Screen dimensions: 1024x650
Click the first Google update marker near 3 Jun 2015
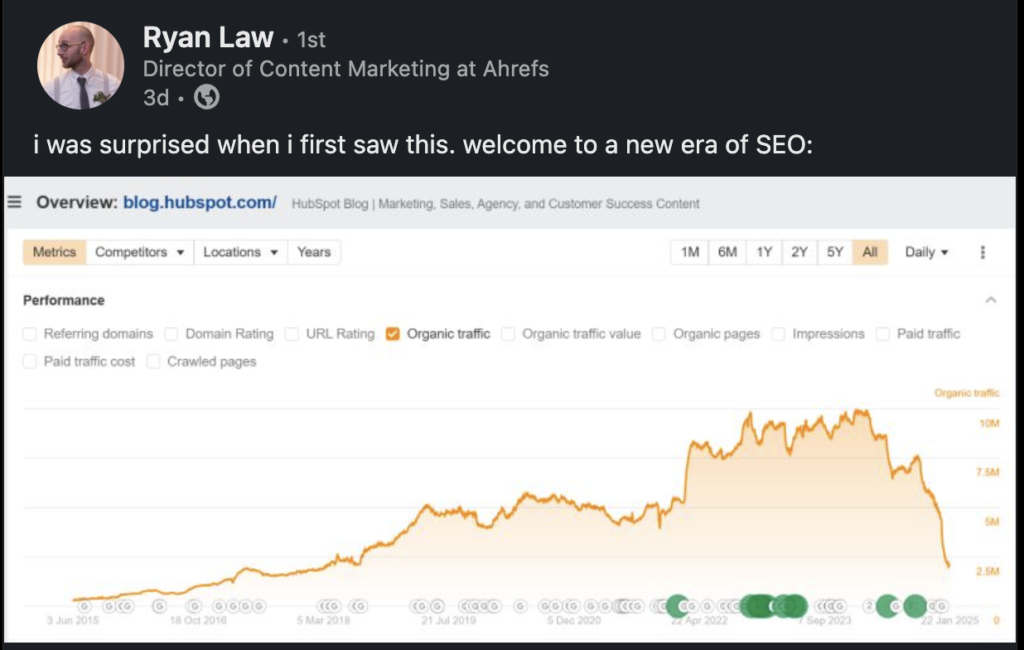pos(84,606)
